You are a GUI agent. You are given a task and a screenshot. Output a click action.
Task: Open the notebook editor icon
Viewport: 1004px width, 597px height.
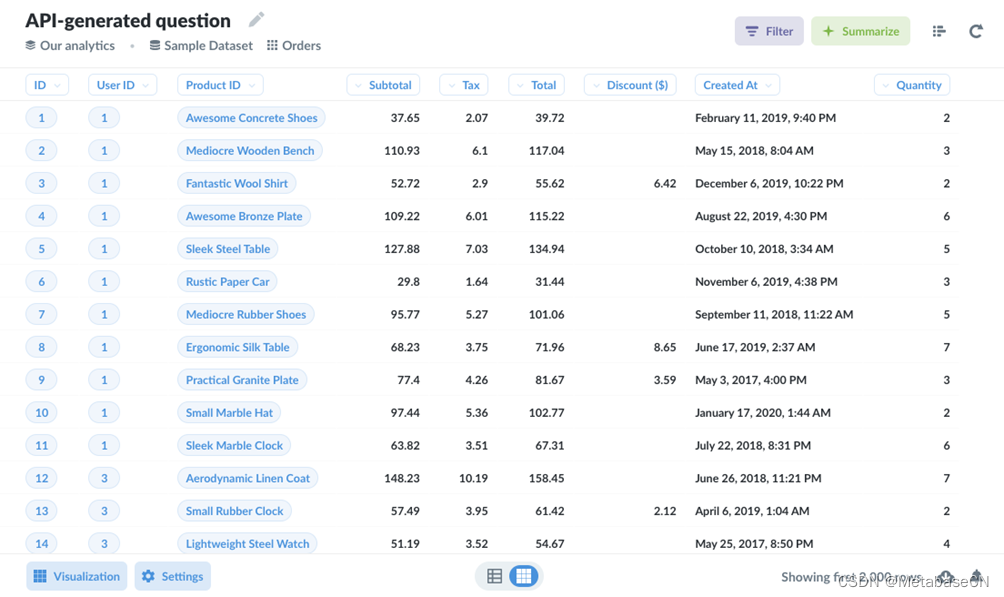(x=939, y=31)
